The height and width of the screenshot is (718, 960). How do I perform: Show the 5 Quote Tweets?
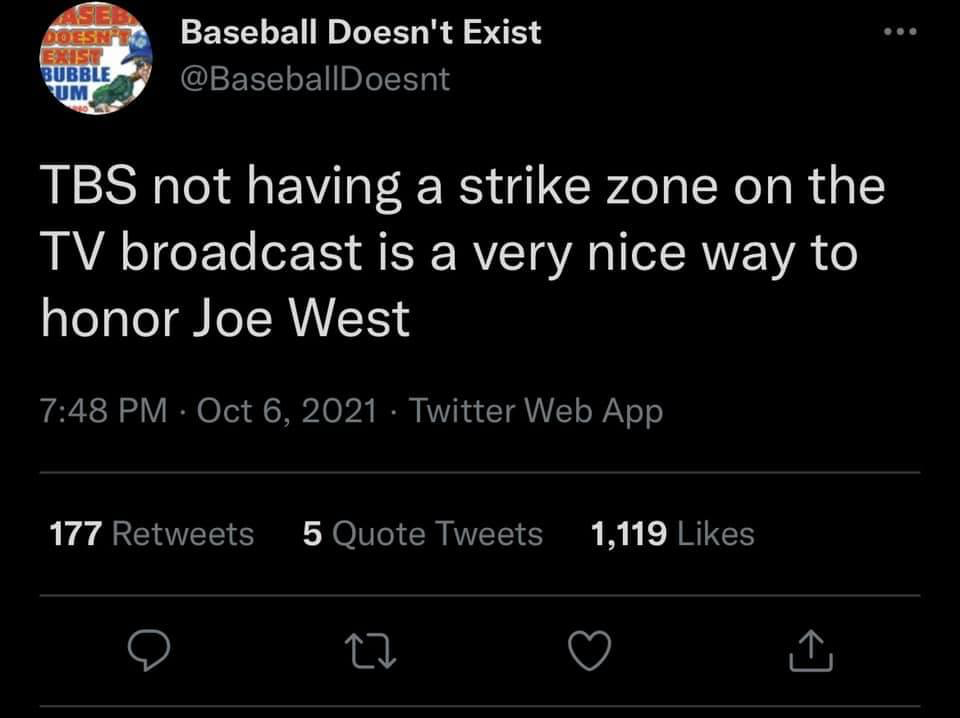tap(422, 534)
